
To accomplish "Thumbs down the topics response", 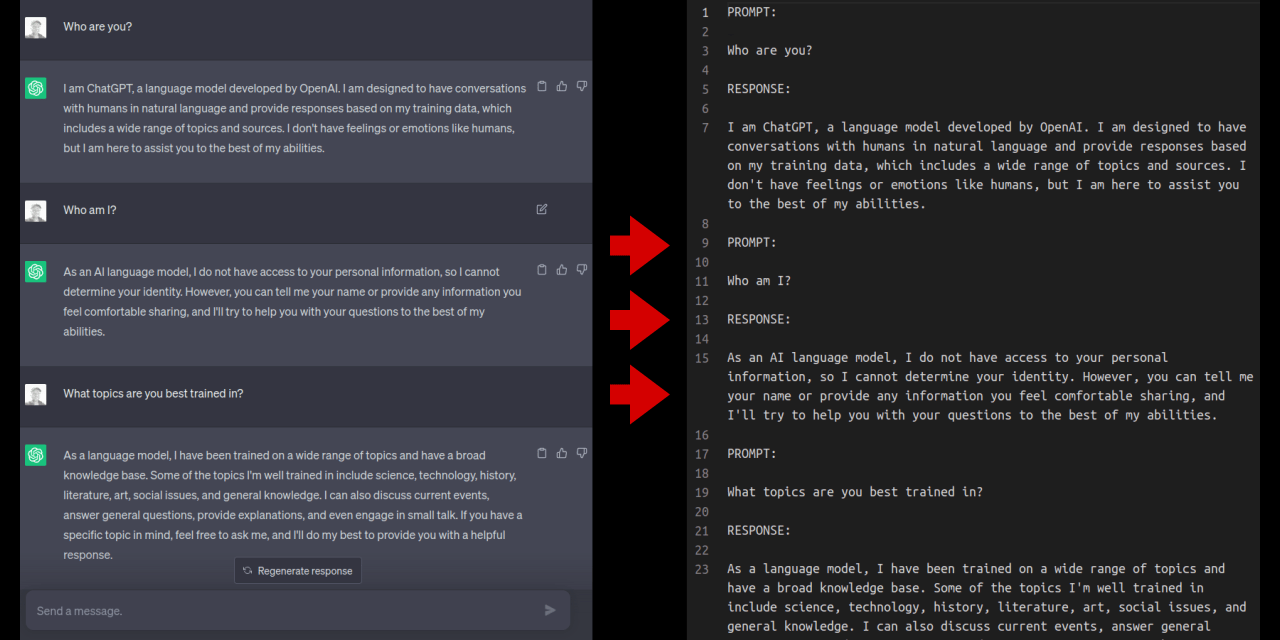I will pyautogui.click(x=582, y=453).
